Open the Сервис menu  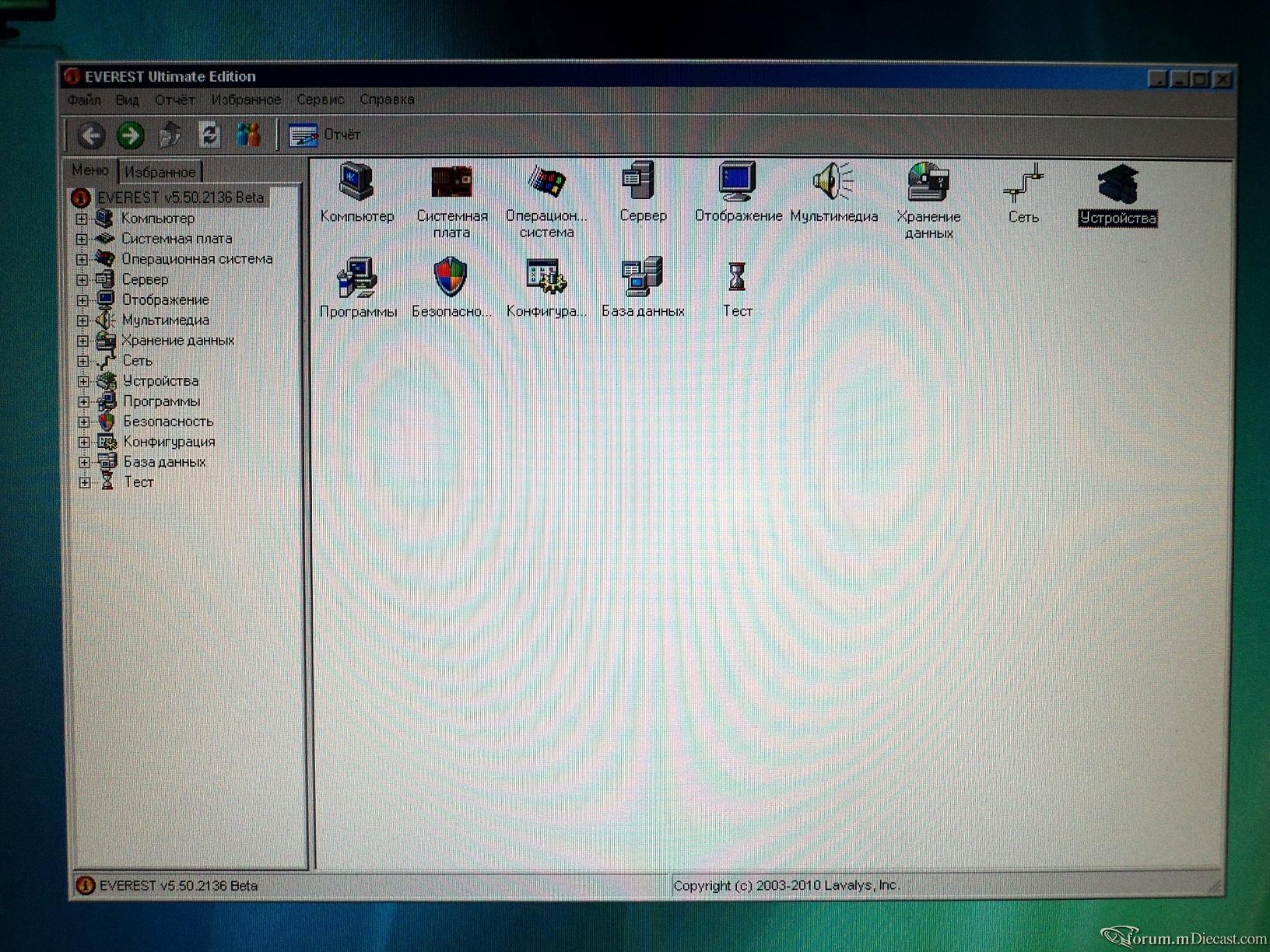click(x=320, y=100)
